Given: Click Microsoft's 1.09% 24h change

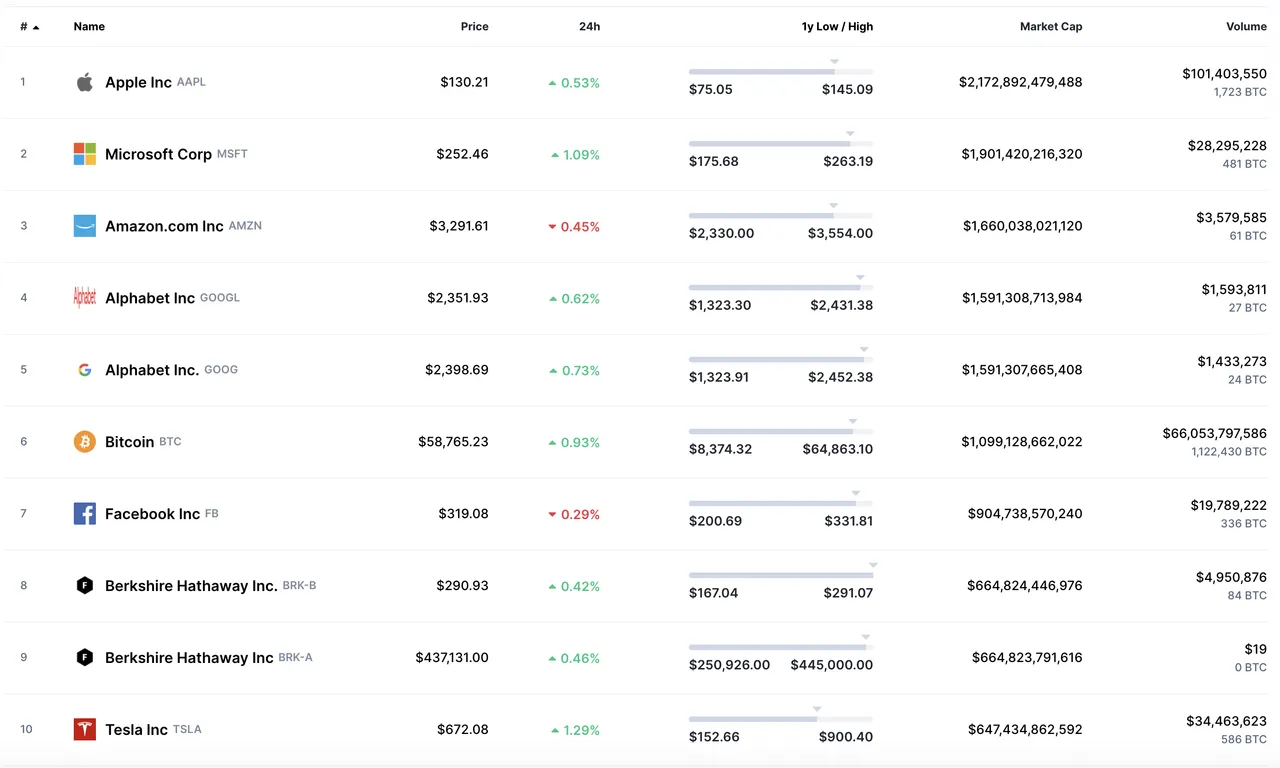Looking at the screenshot, I should coord(575,155).
